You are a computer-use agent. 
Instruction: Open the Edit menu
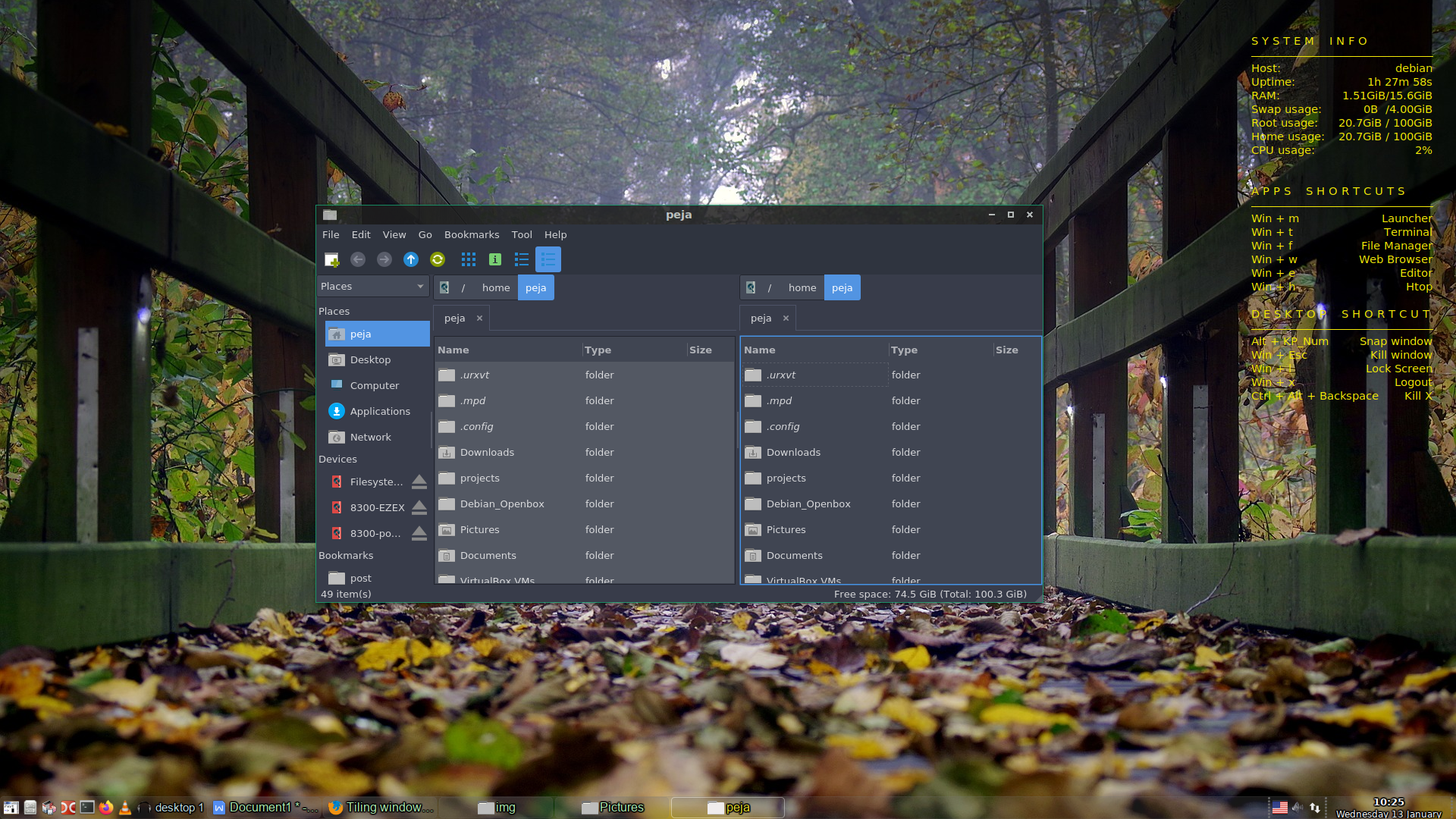361,234
